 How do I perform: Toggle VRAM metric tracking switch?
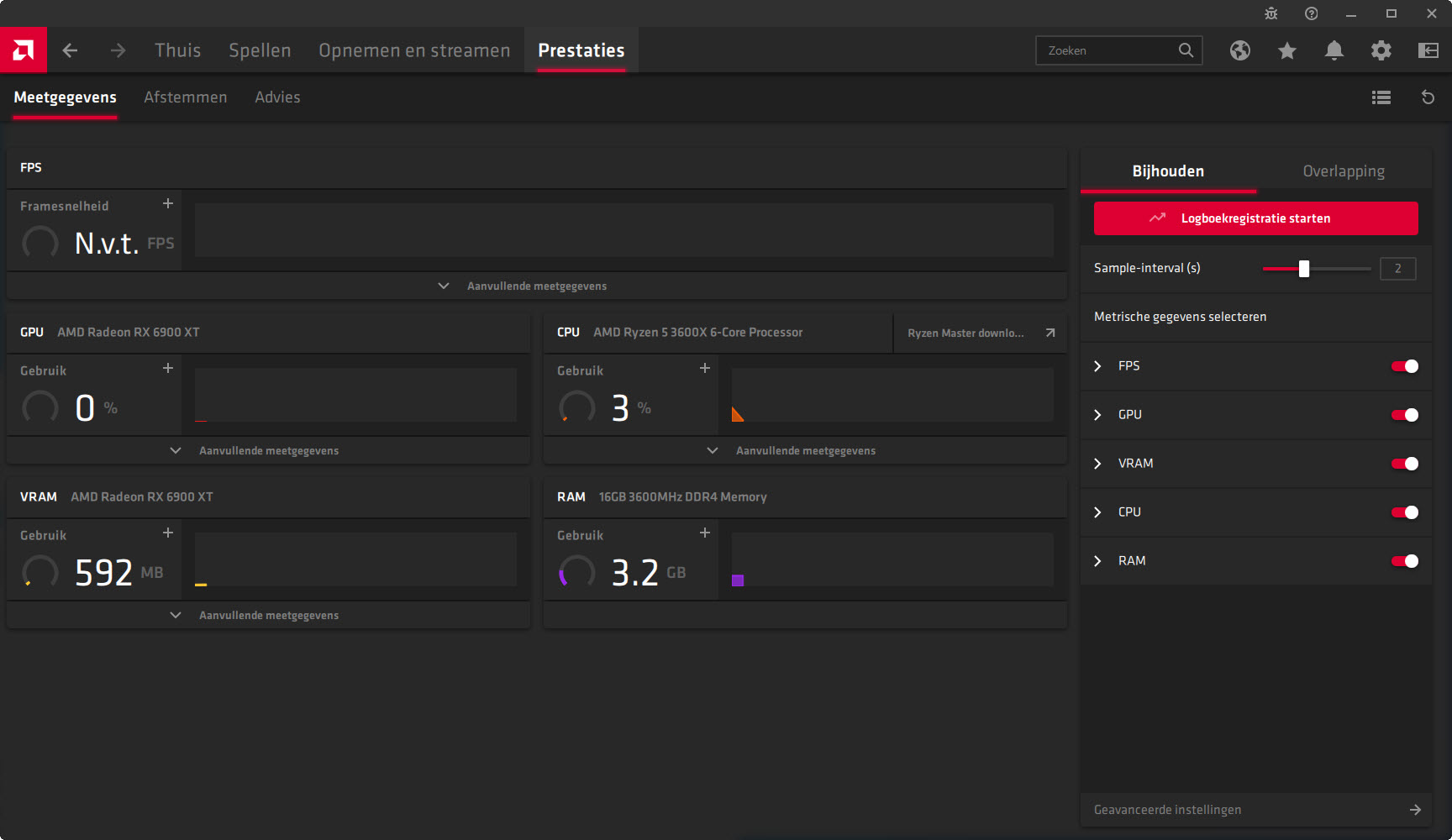coord(1404,464)
